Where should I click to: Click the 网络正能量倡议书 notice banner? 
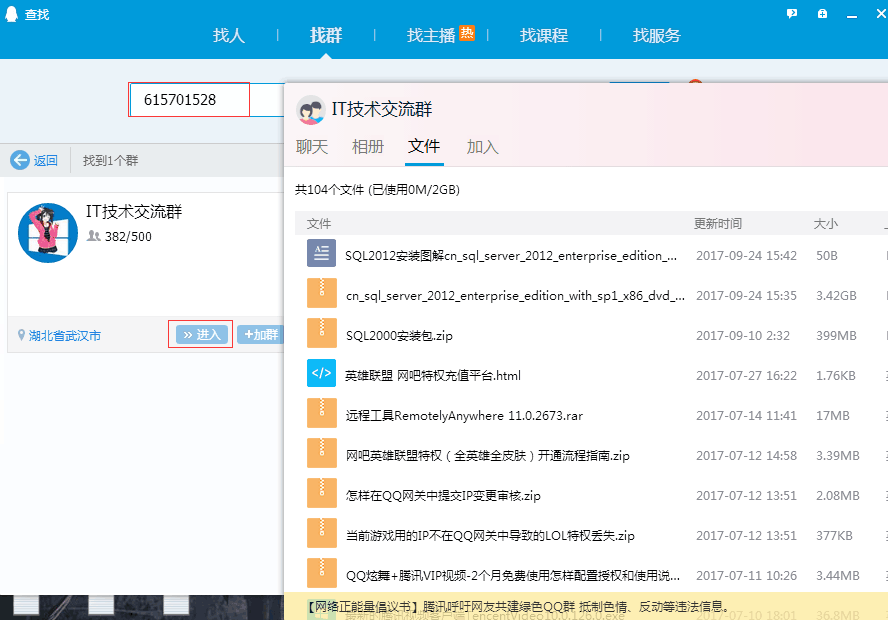coord(586,606)
